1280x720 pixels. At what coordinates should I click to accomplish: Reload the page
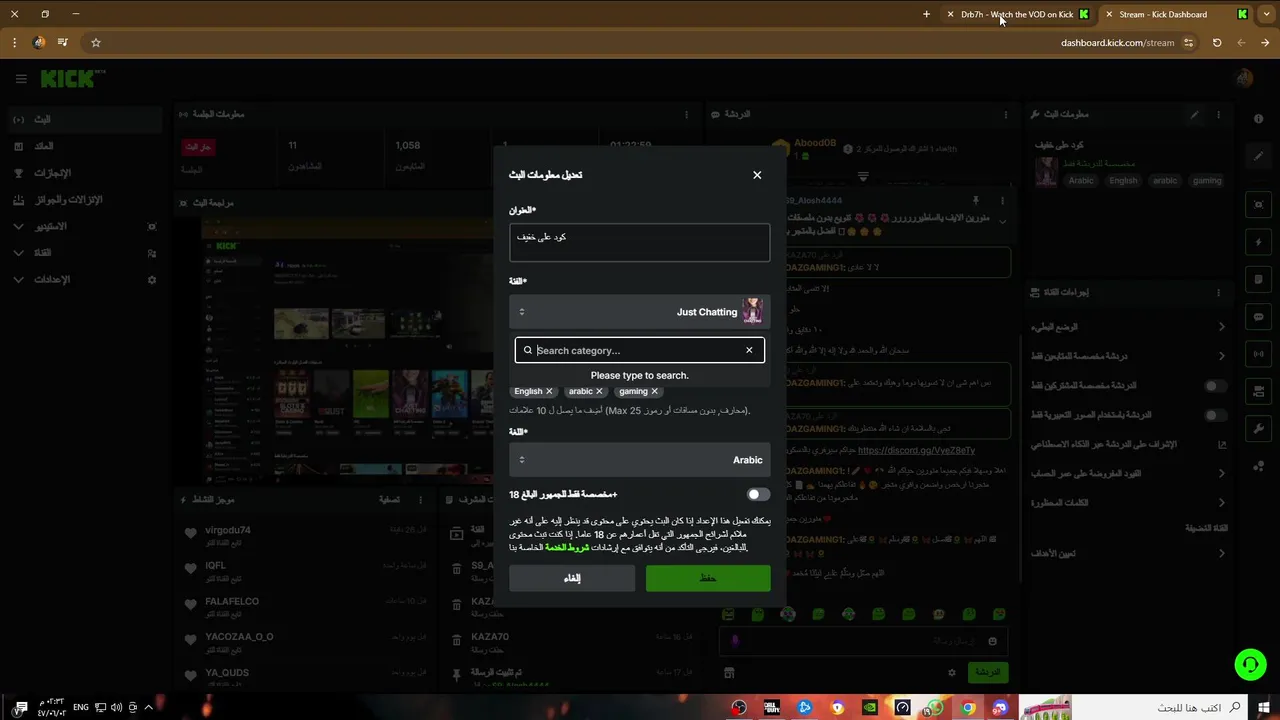[1217, 43]
